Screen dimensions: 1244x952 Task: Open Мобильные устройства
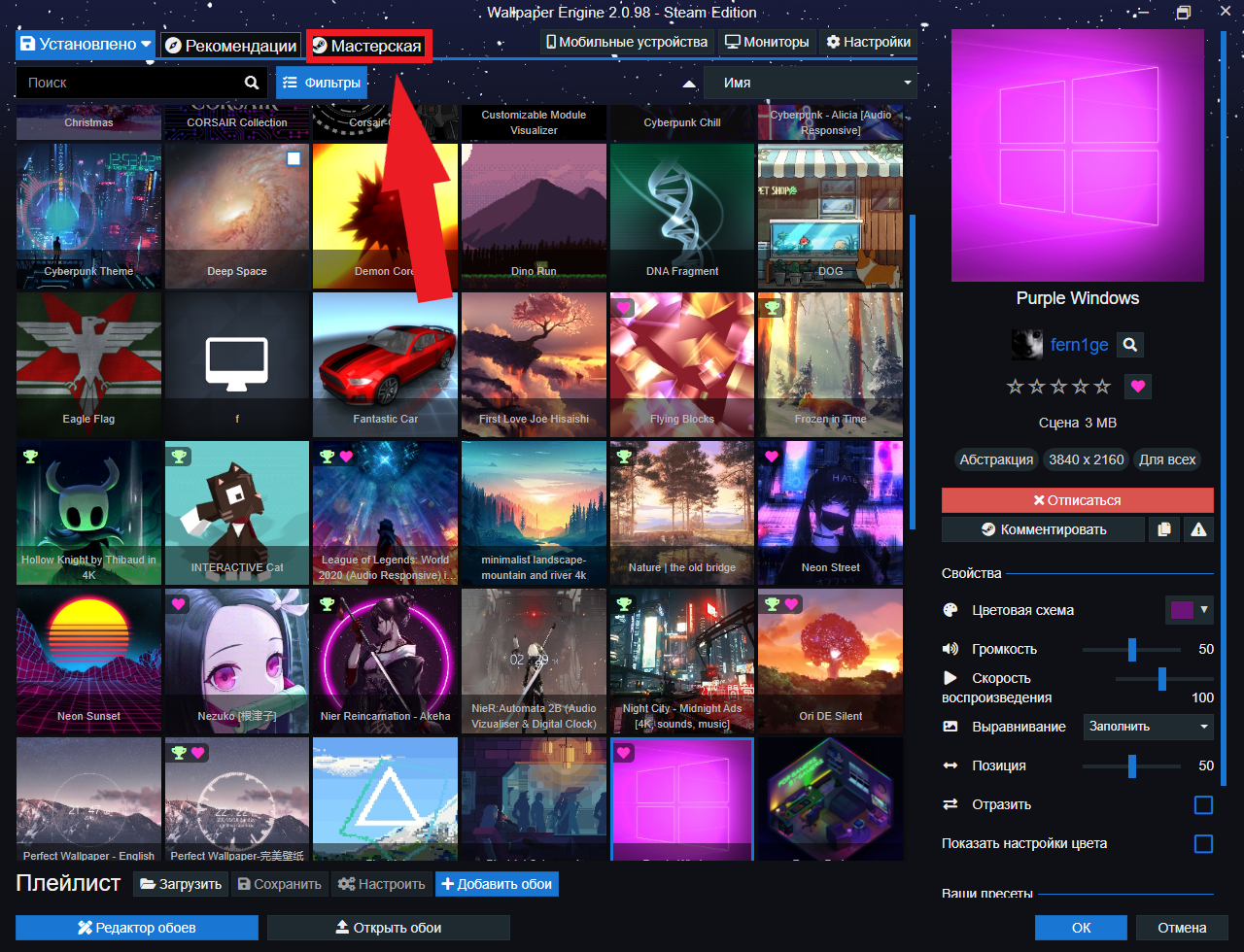pyautogui.click(x=627, y=42)
